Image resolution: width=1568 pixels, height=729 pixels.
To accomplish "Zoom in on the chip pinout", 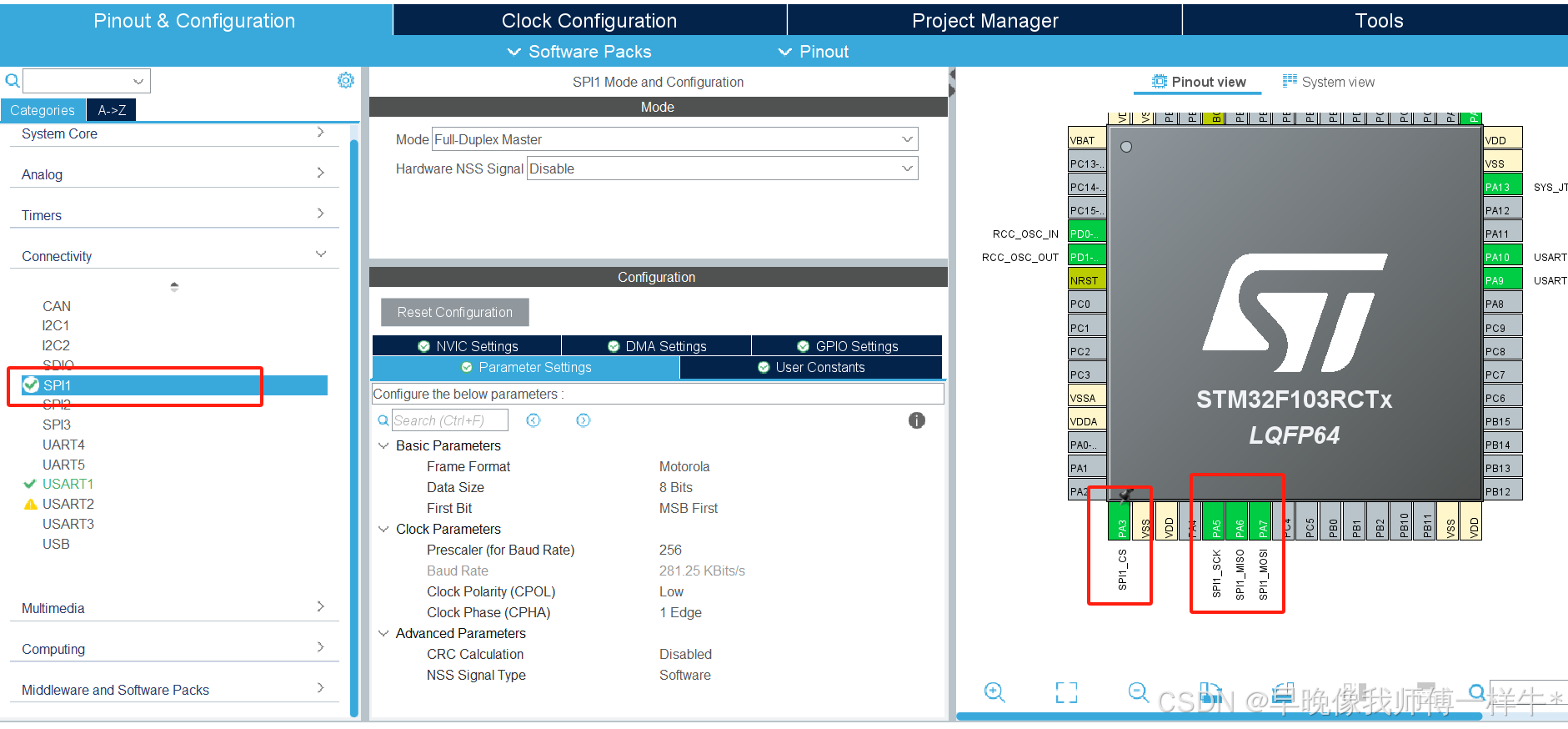I will point(994,692).
